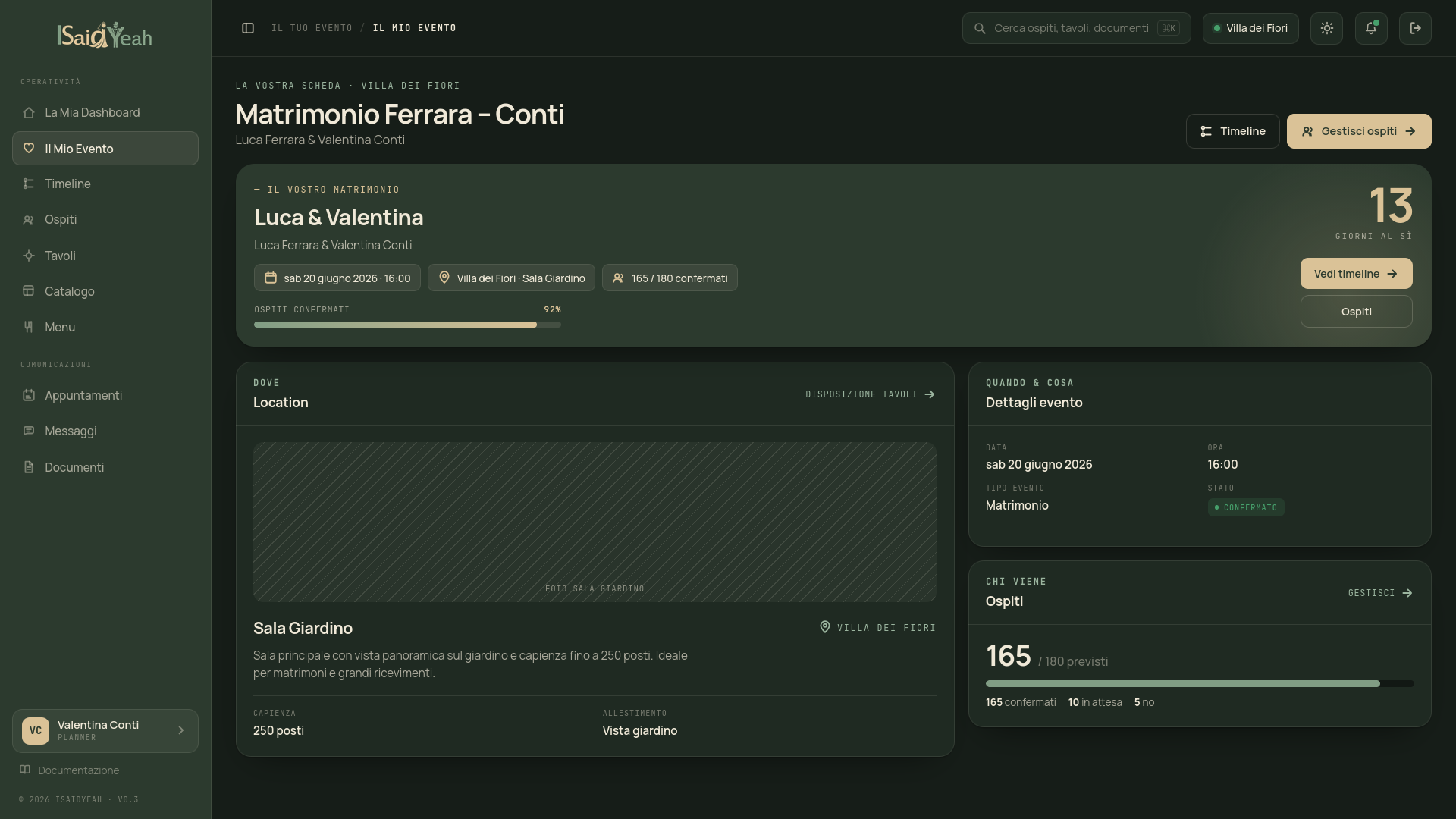
Task: Click the guests progress bar under 165
Action: (1200, 684)
